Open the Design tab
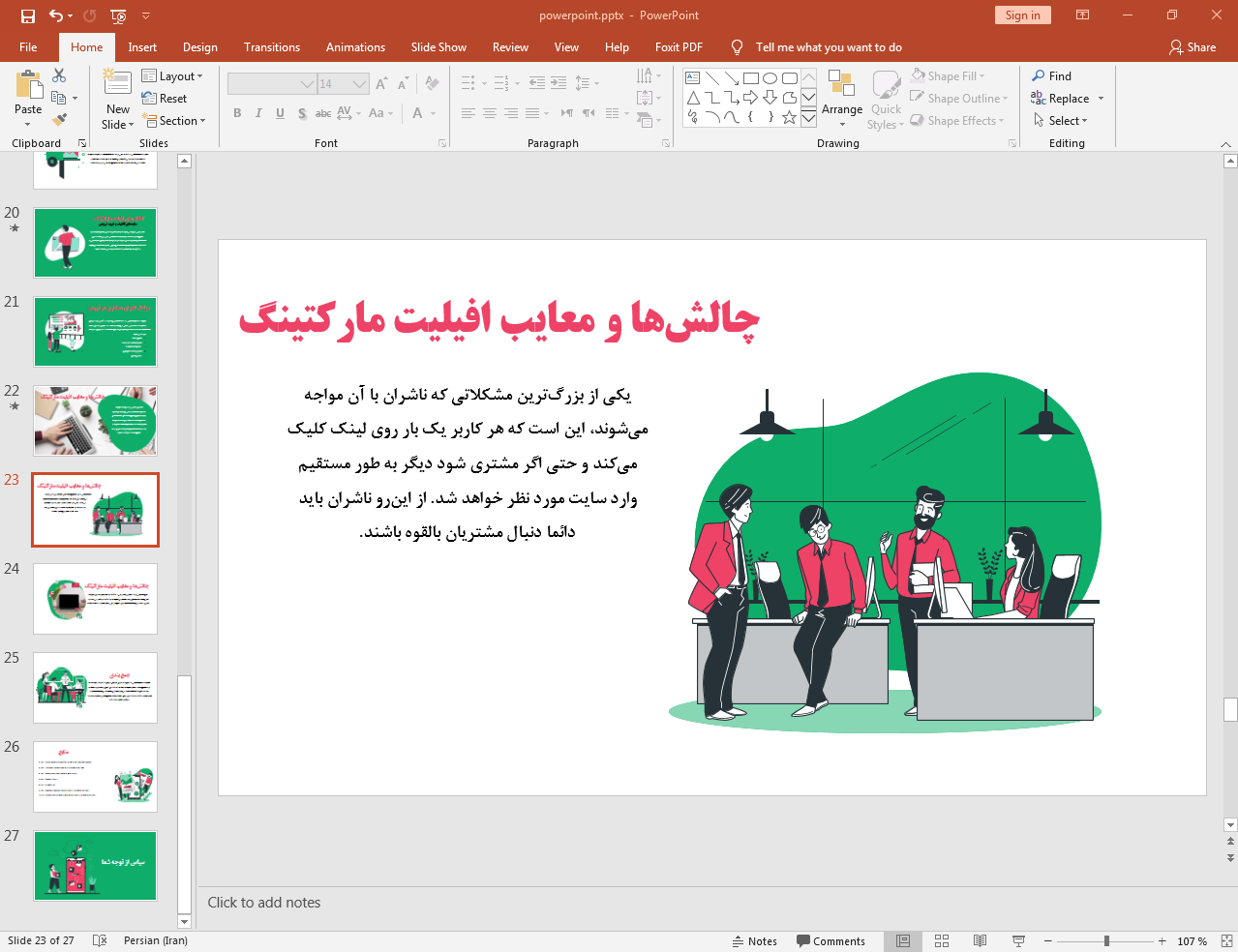Image resolution: width=1238 pixels, height=952 pixels. [x=200, y=47]
